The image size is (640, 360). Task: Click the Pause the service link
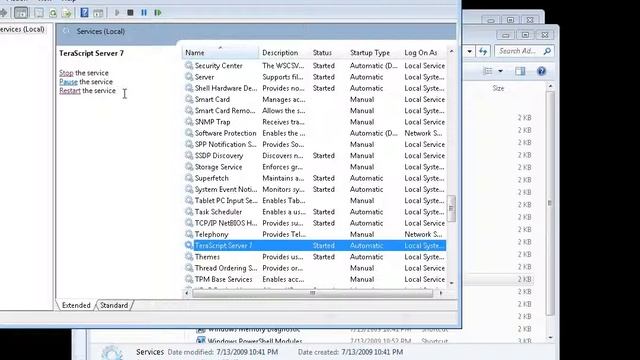tap(68, 82)
